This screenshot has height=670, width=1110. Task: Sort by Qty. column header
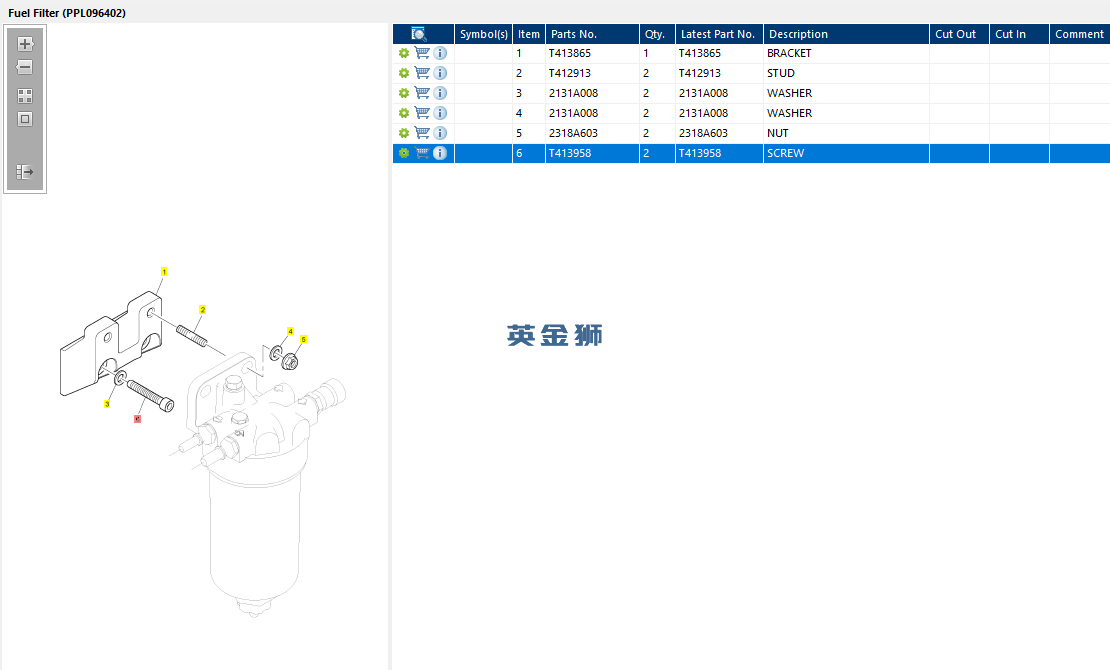coord(657,34)
